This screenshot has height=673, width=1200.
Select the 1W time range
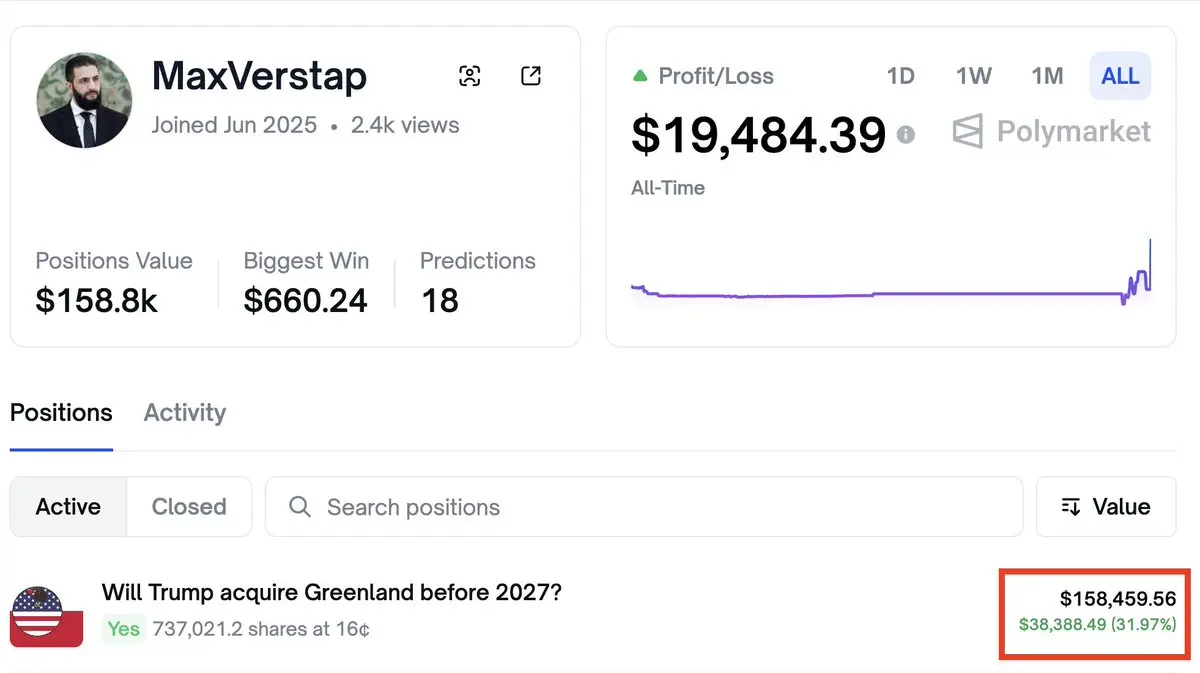coord(973,77)
